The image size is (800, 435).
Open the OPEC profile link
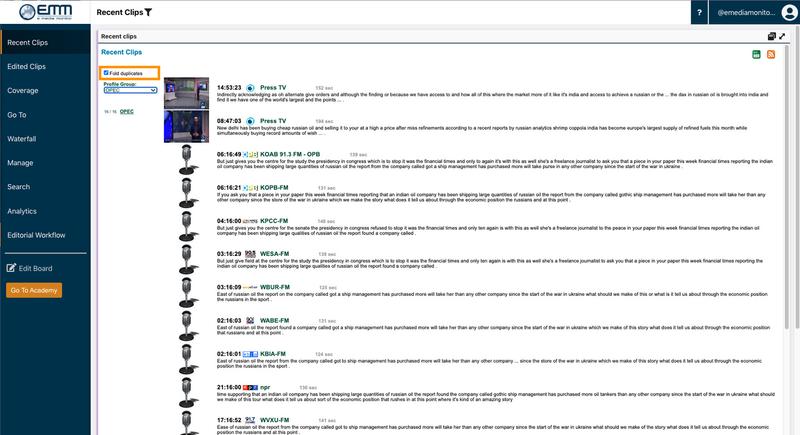tap(126, 113)
